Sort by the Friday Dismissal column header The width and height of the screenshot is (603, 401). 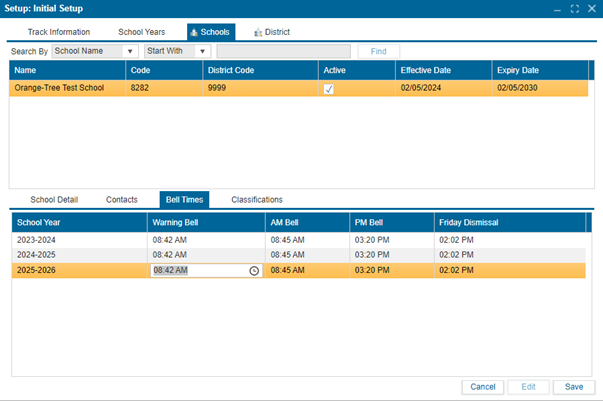(510, 222)
